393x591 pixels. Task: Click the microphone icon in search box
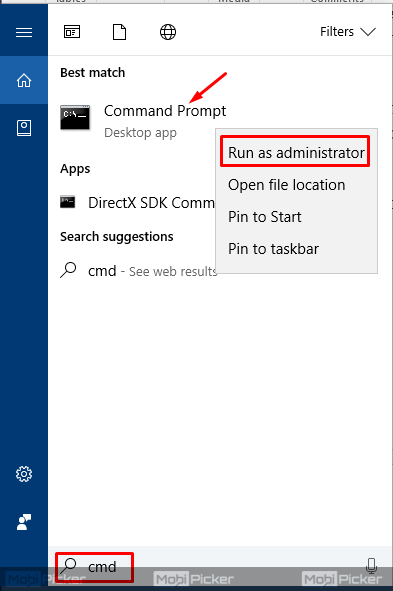371,566
